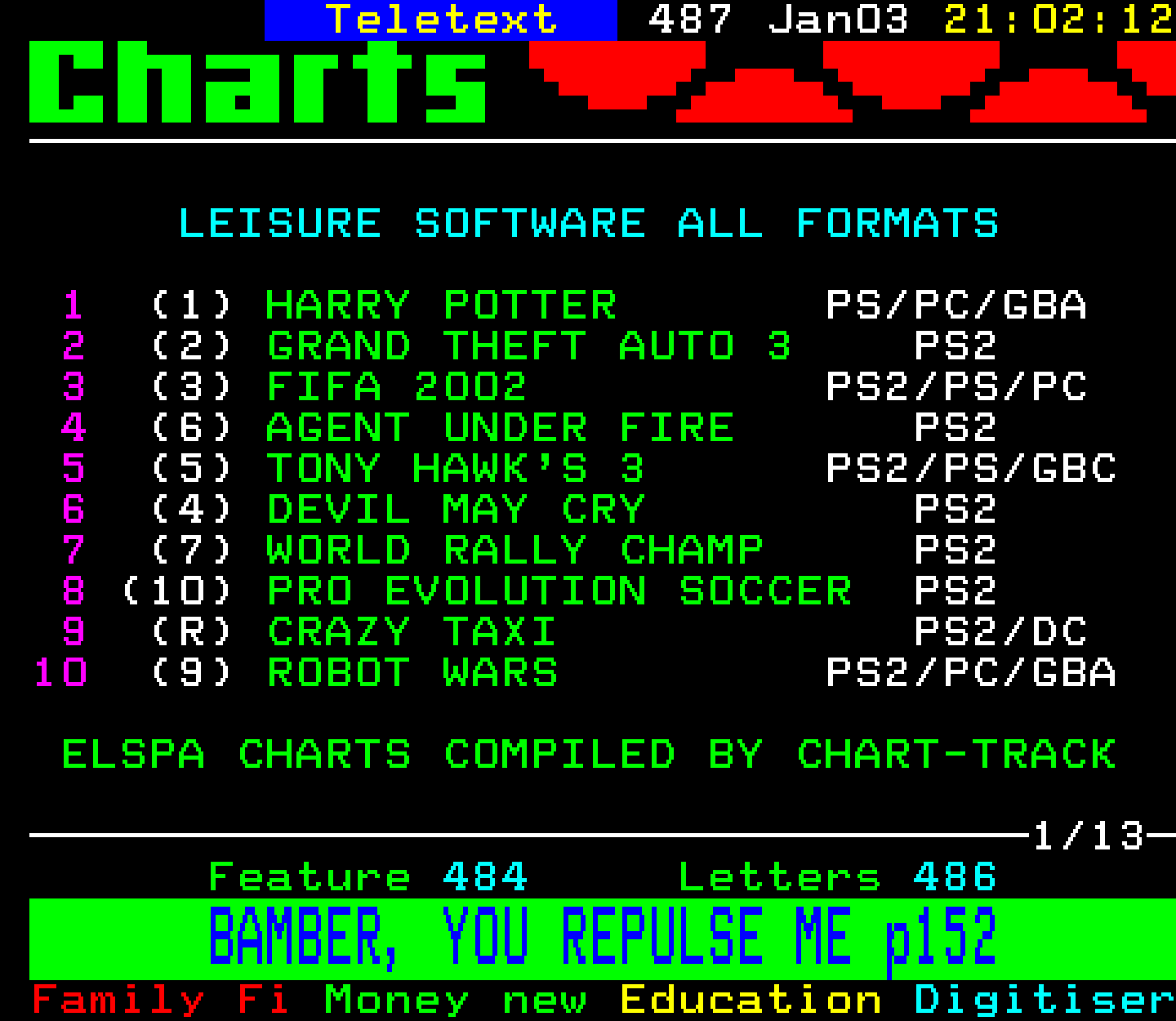Viewport: 1176px width, 1021px height.
Task: Click the 21:02:12 clock
Action: click(1059, 20)
